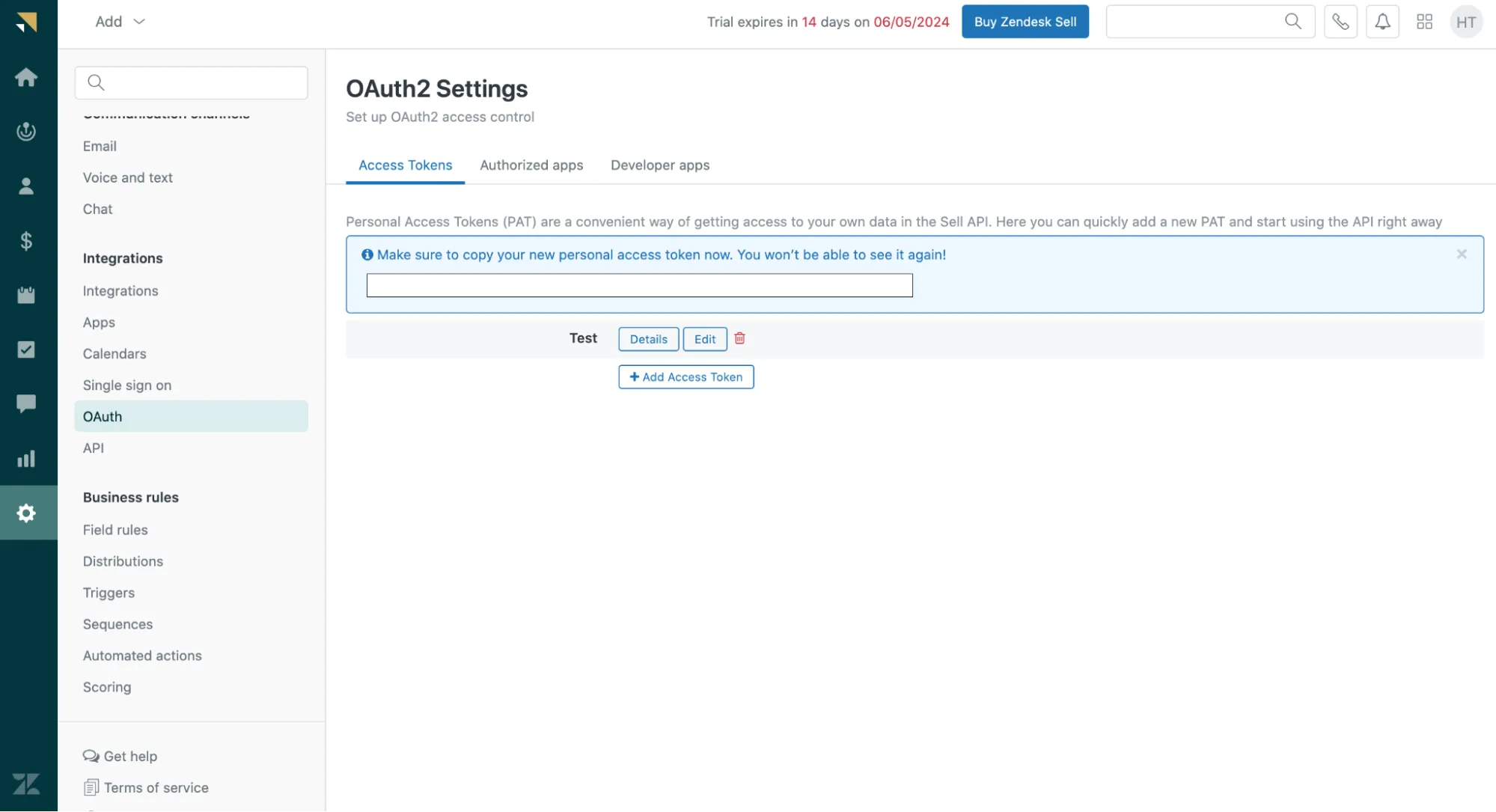
Task: Open the Zendesk products grid icon
Action: (1424, 22)
